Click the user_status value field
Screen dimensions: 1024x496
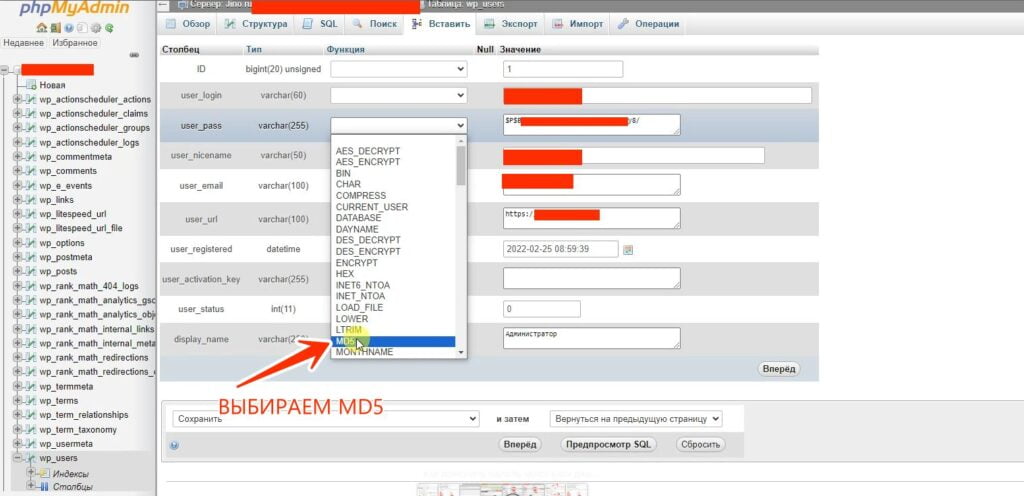pos(541,309)
